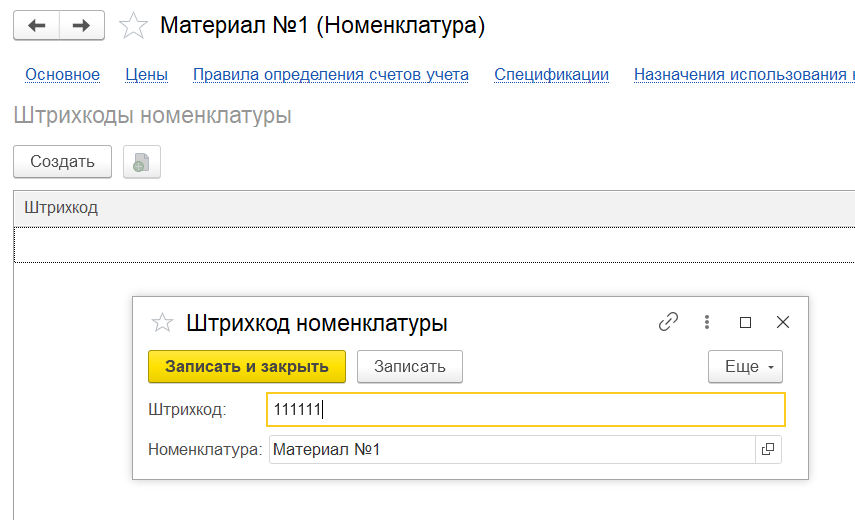This screenshot has width=855, height=520.
Task: Open the Цены section
Action: coord(146,74)
